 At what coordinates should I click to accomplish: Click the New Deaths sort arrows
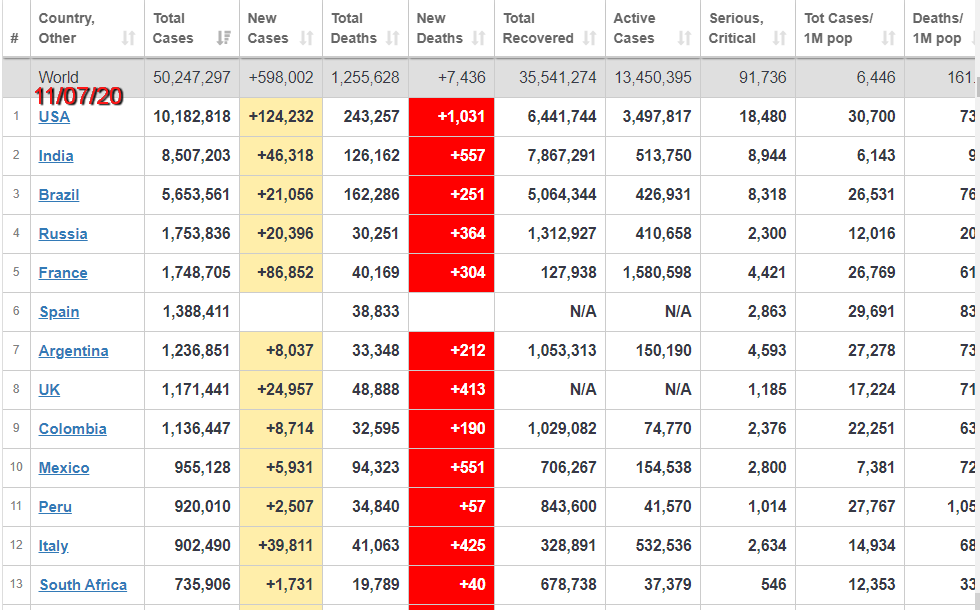478,38
